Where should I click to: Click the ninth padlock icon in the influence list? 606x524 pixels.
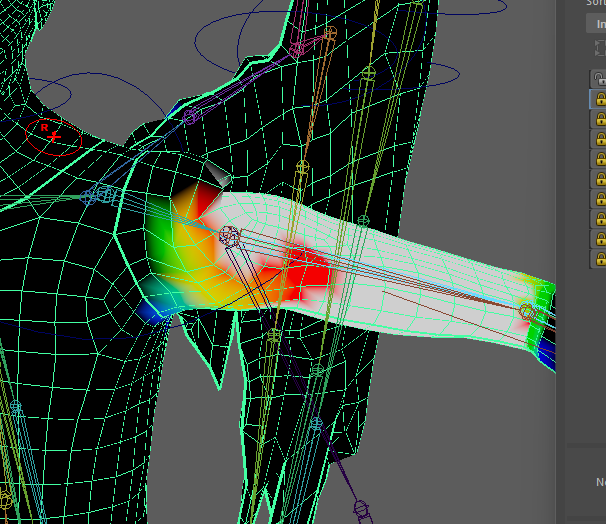pyautogui.click(x=600, y=238)
